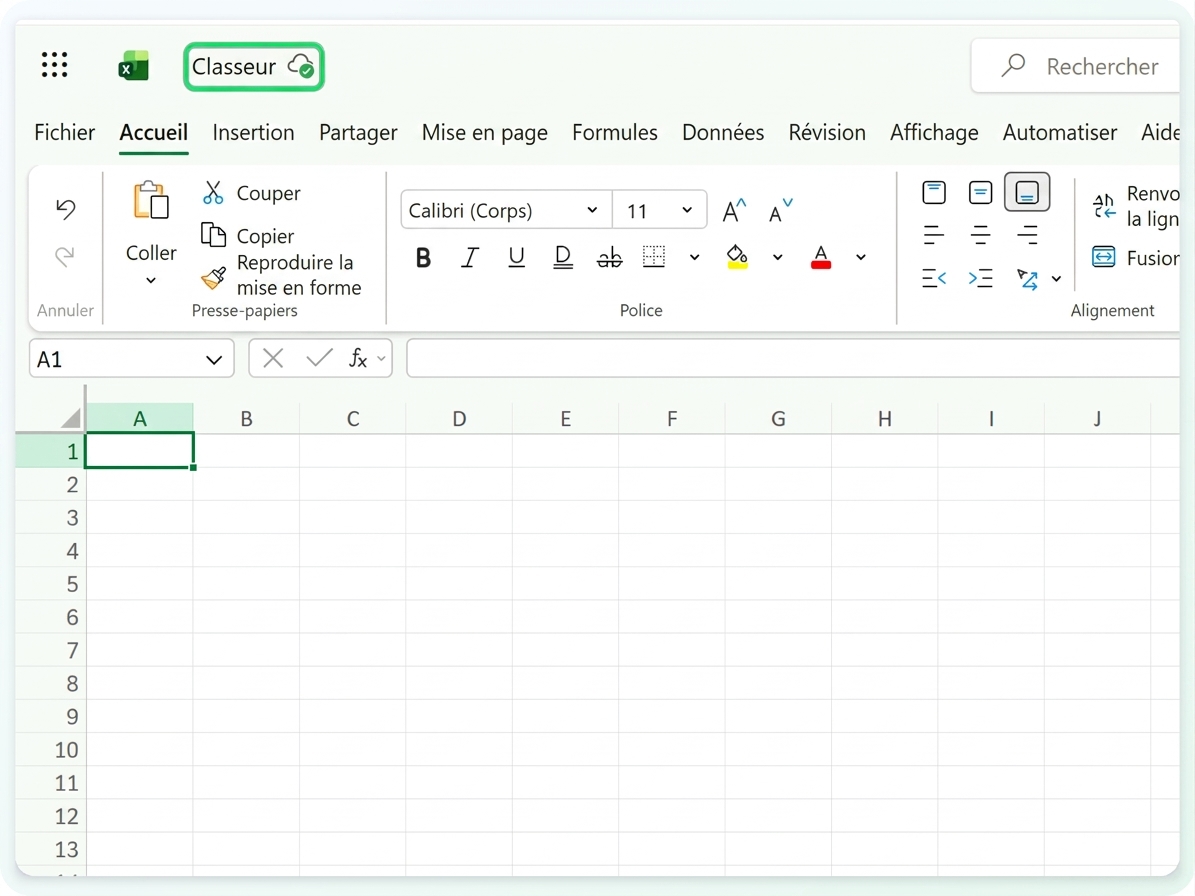
Task: Toggle middle vertical alignment
Action: (x=980, y=192)
